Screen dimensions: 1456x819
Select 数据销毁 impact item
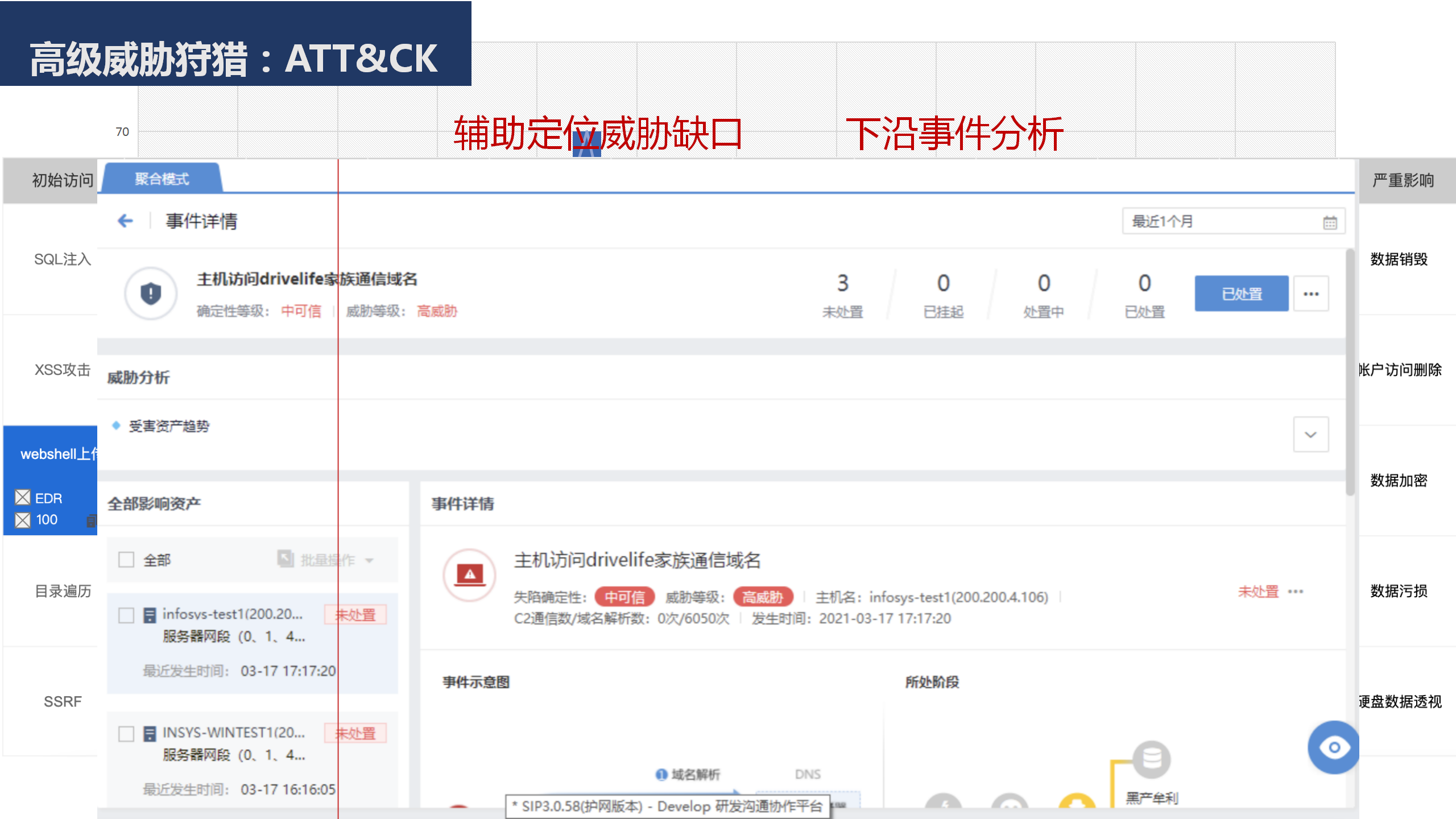(1399, 259)
